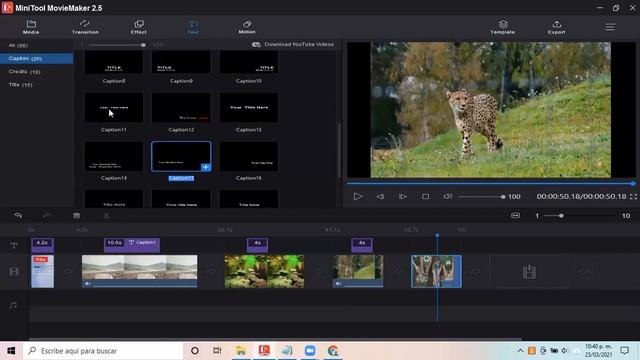
Task: Open the hamburger menu
Action: tap(610, 27)
